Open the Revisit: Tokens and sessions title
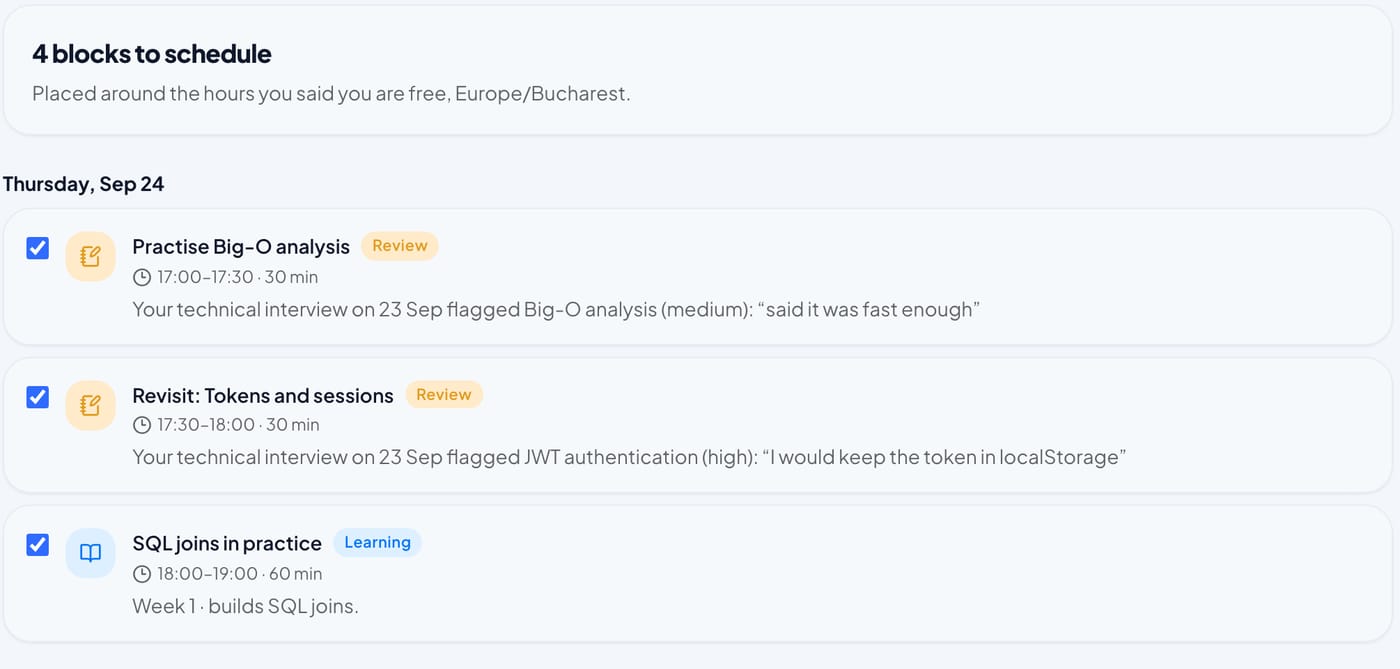Viewport: 1400px width, 669px height. pos(263,396)
